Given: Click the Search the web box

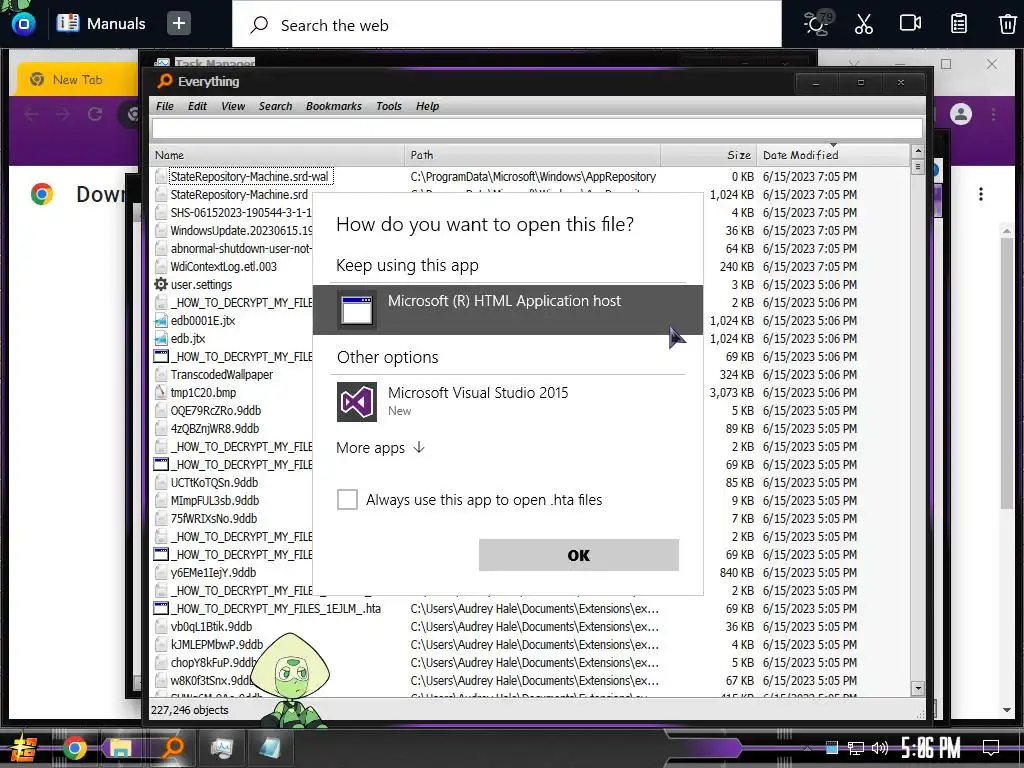Looking at the screenshot, I should coord(507,25).
